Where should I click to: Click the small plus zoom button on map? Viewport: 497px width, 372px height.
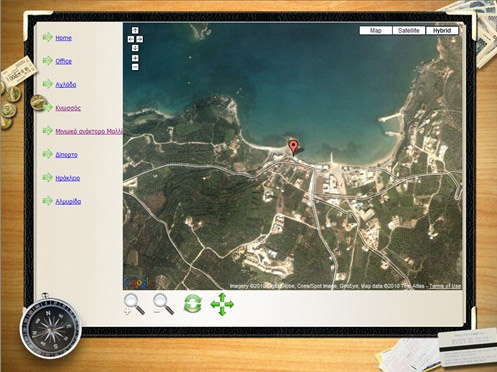pyautogui.click(x=135, y=58)
